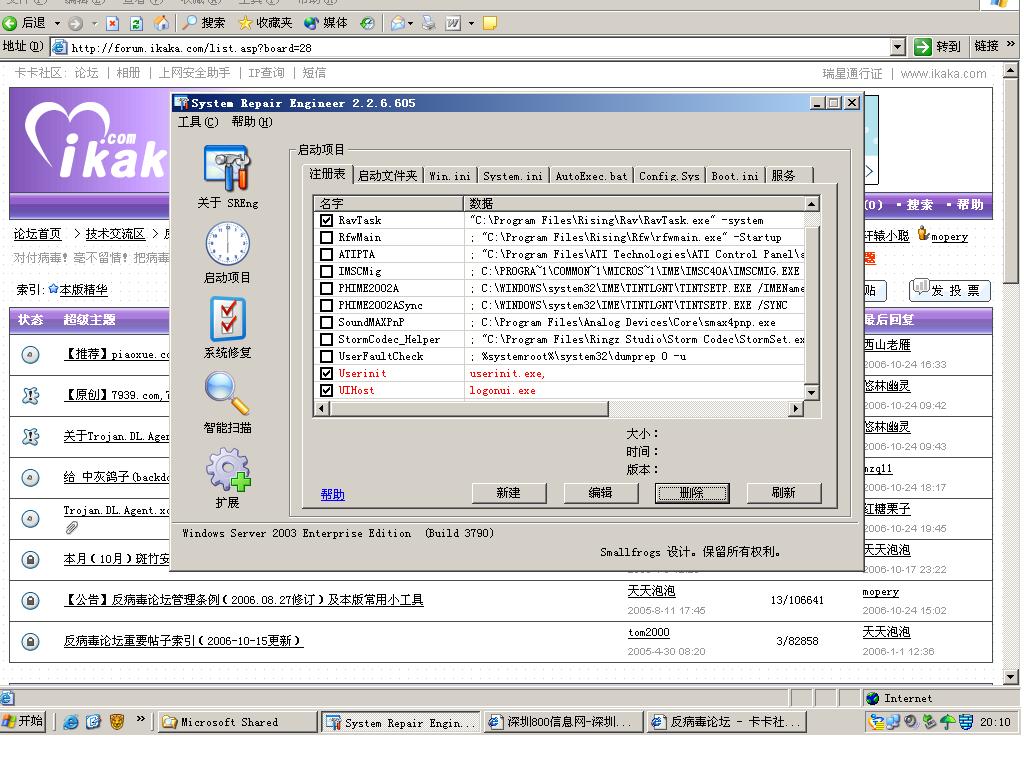This screenshot has height=768, width=1024.
Task: Click Internet Explorer quick launch icon
Action: click(x=71, y=722)
